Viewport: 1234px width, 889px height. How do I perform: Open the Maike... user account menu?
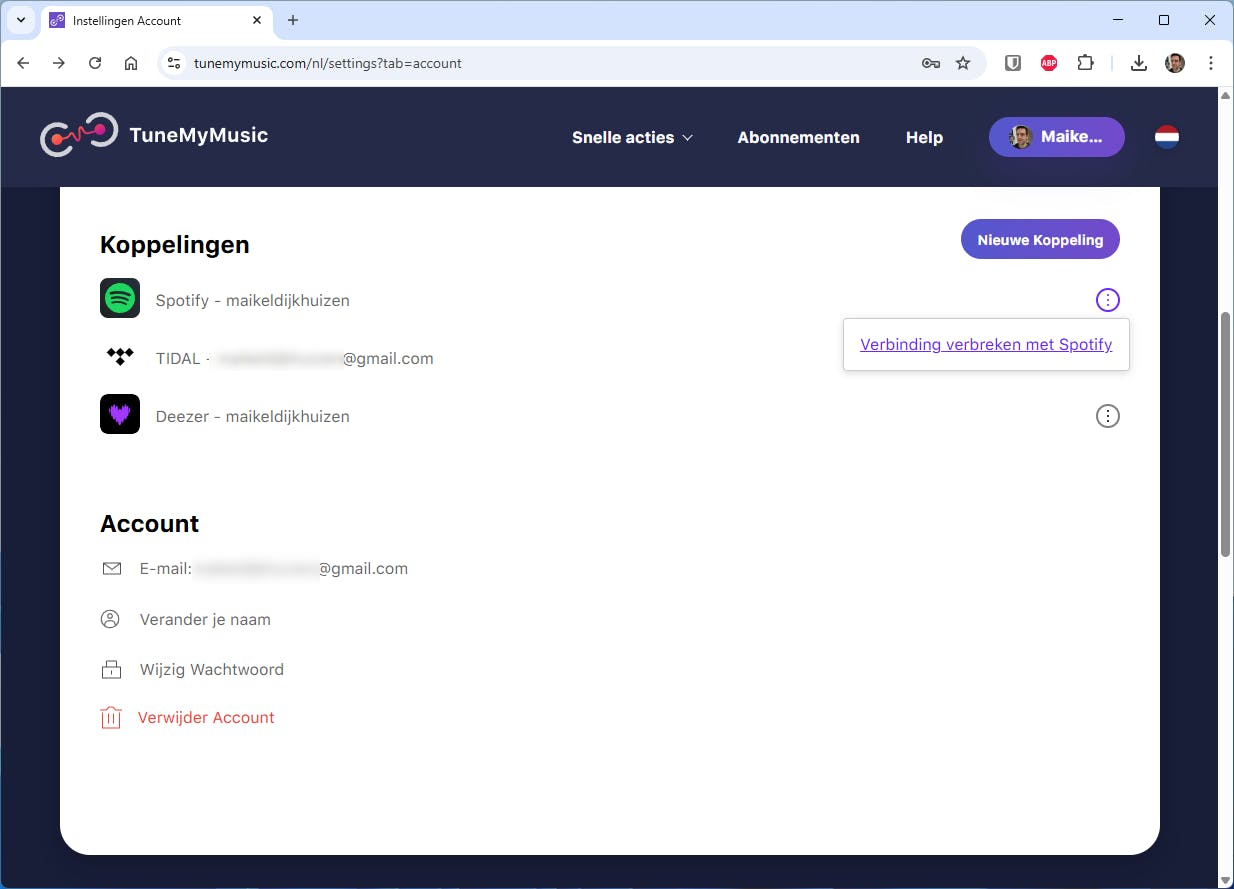[1057, 137]
